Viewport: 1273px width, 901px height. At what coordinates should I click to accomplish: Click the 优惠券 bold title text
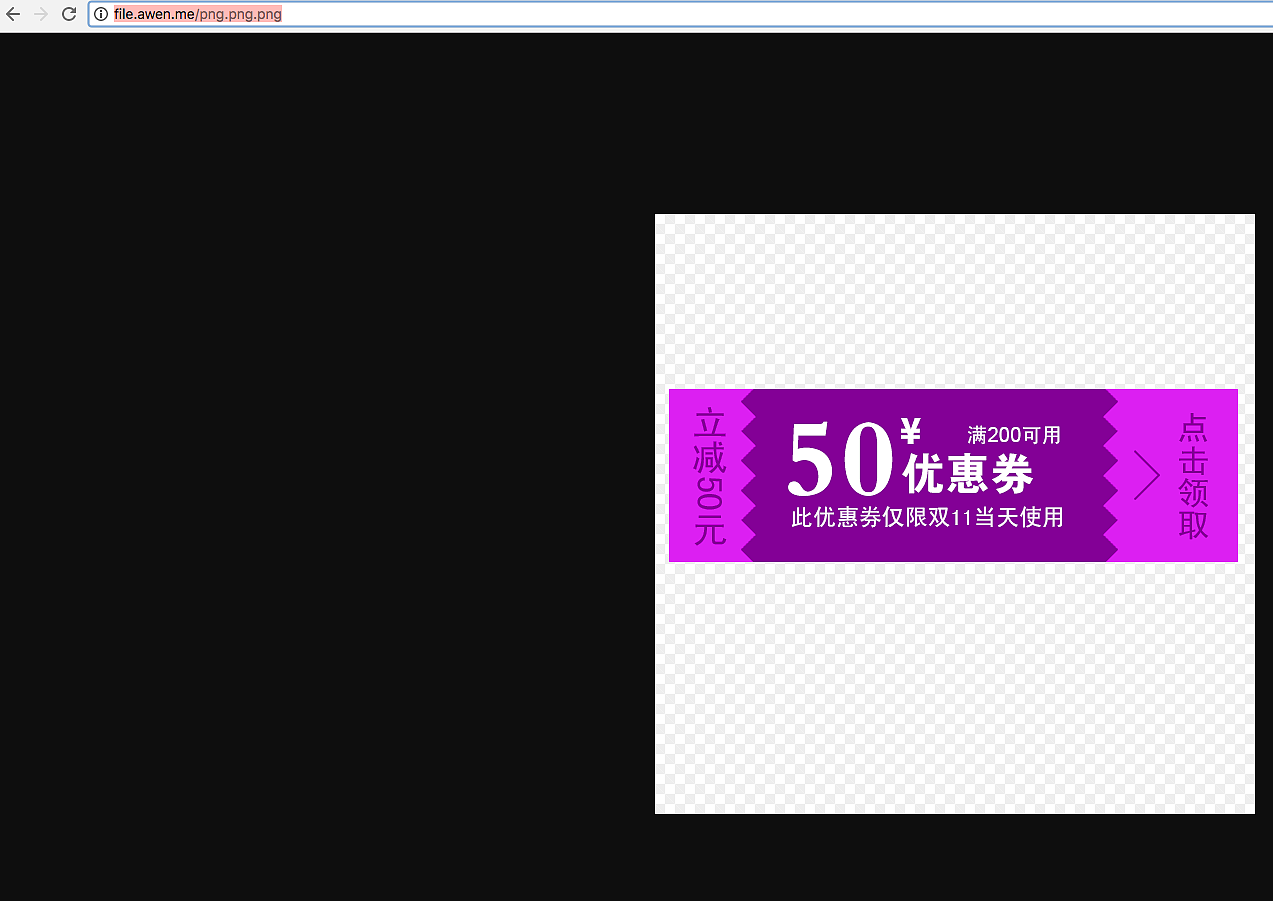(x=968, y=474)
